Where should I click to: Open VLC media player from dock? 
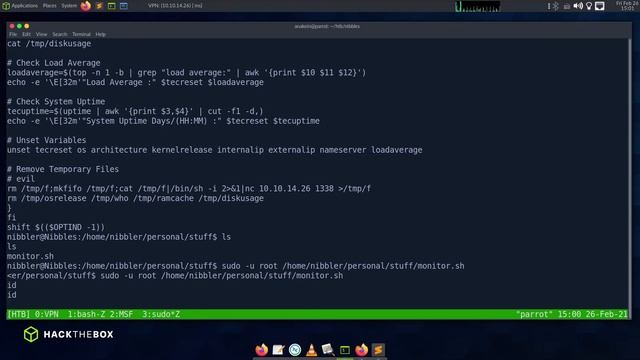(x=311, y=350)
